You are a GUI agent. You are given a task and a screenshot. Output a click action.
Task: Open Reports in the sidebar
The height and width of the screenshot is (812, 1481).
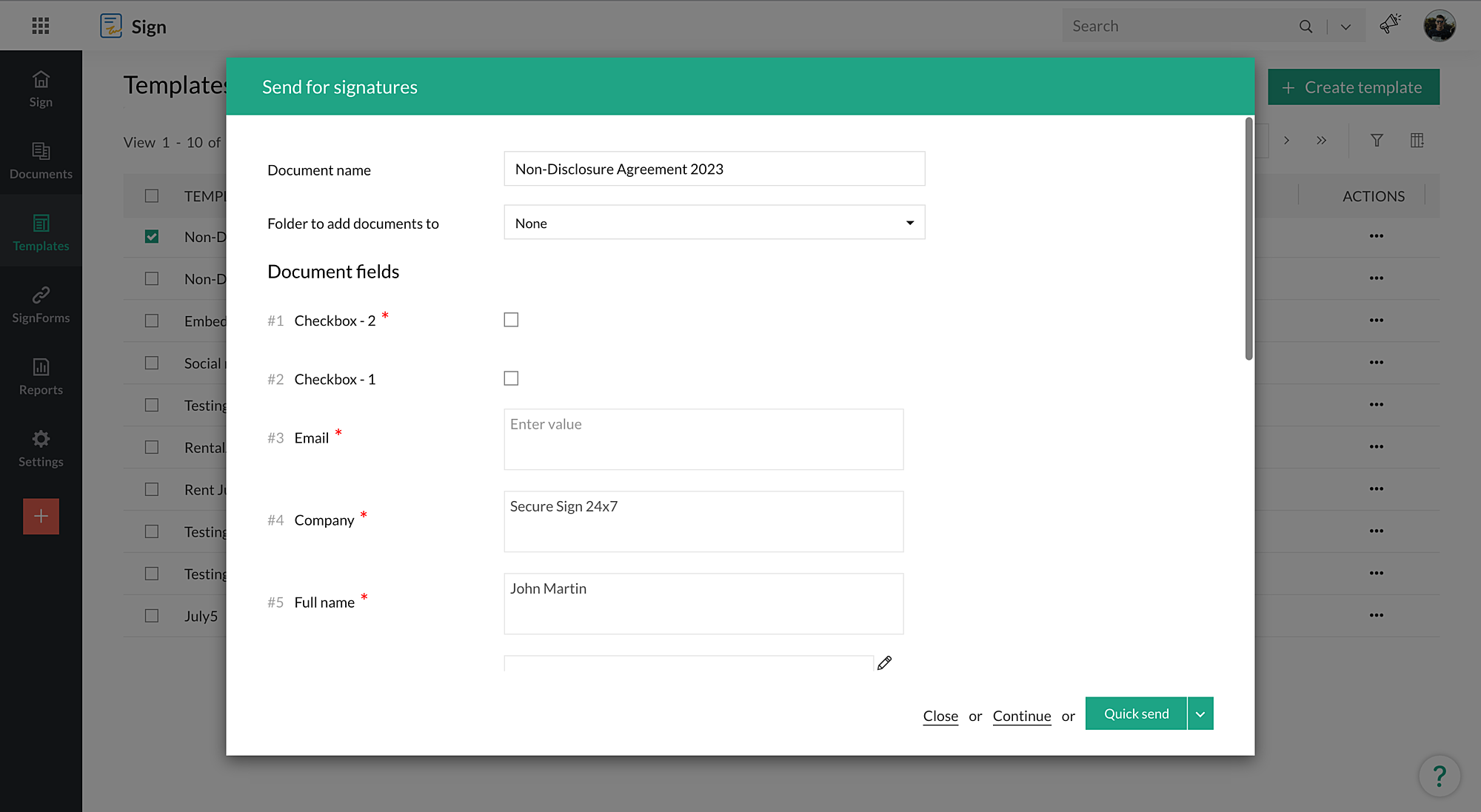coord(41,376)
